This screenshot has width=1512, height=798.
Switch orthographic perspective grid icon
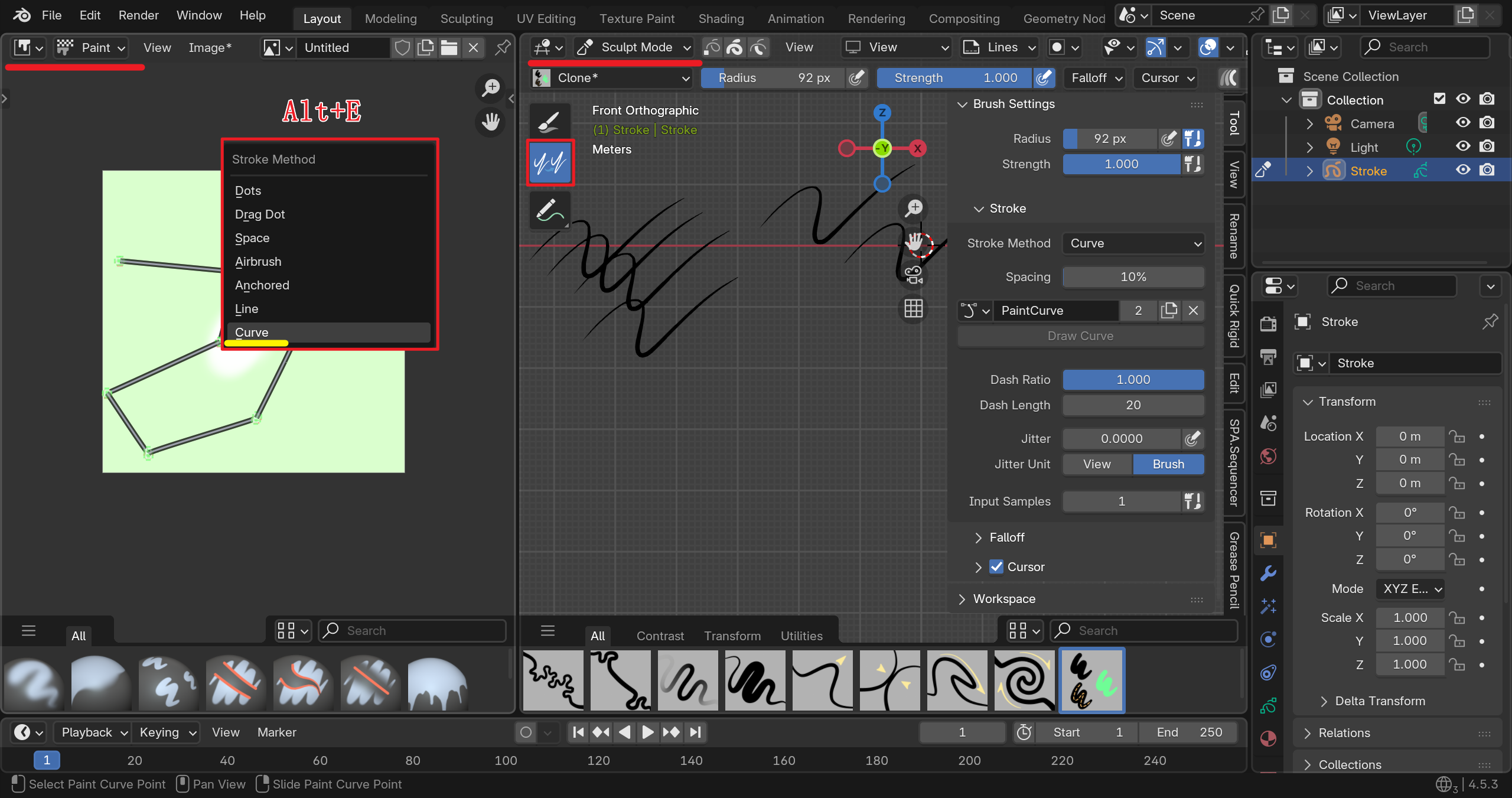[x=914, y=308]
